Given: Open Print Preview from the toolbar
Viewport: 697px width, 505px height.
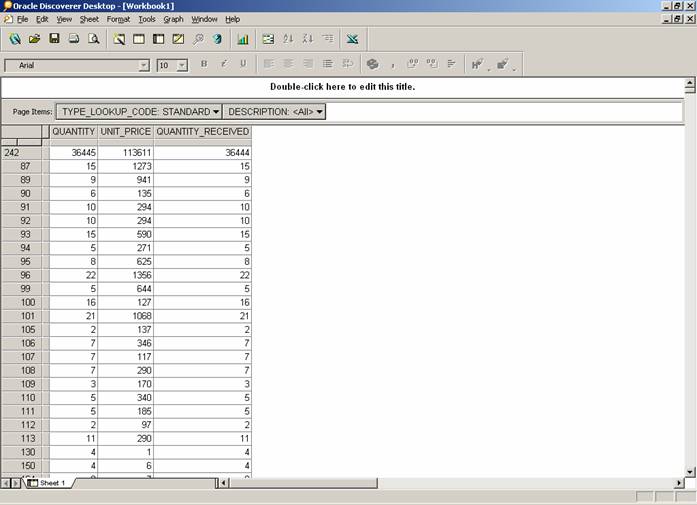Looking at the screenshot, I should pyautogui.click(x=94, y=40).
